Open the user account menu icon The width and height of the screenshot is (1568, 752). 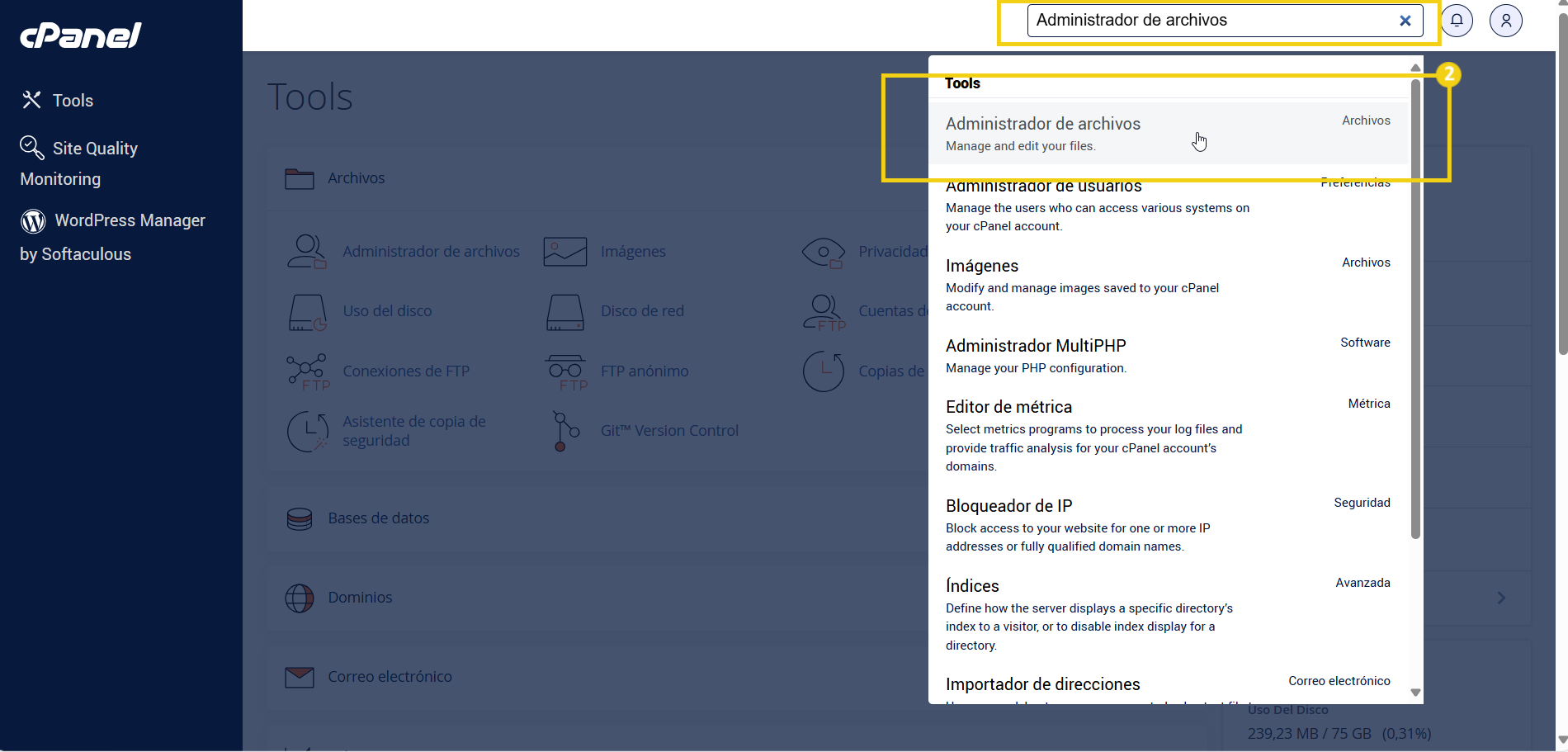1506,21
